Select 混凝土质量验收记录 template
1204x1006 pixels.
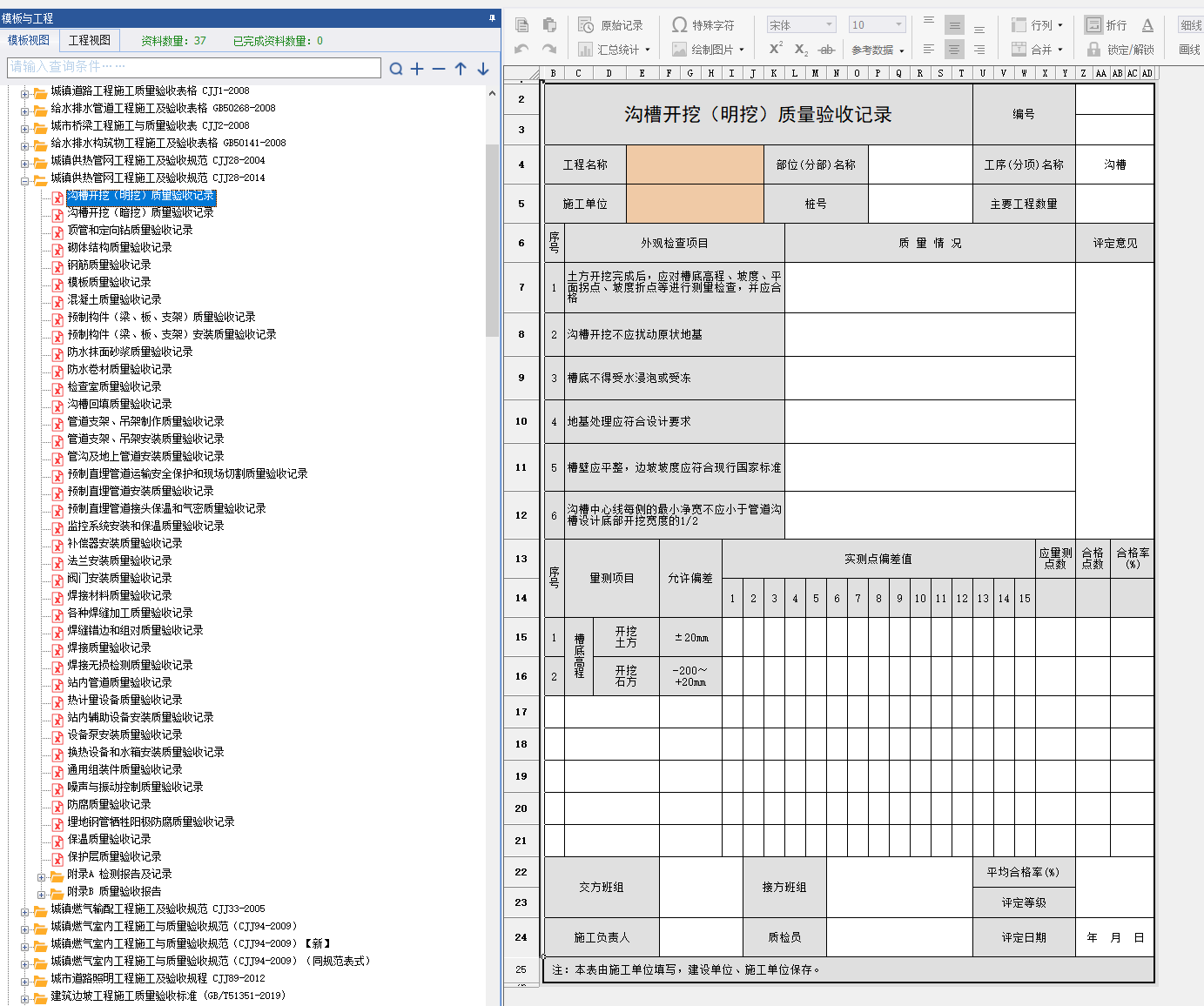114,299
